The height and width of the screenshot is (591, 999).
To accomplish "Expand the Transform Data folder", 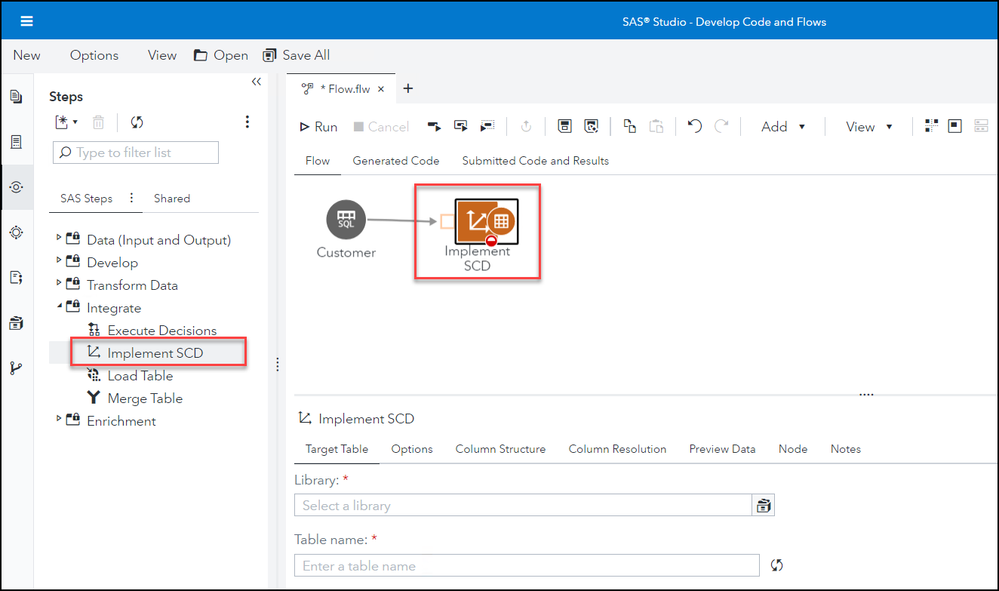I will click(x=59, y=282).
